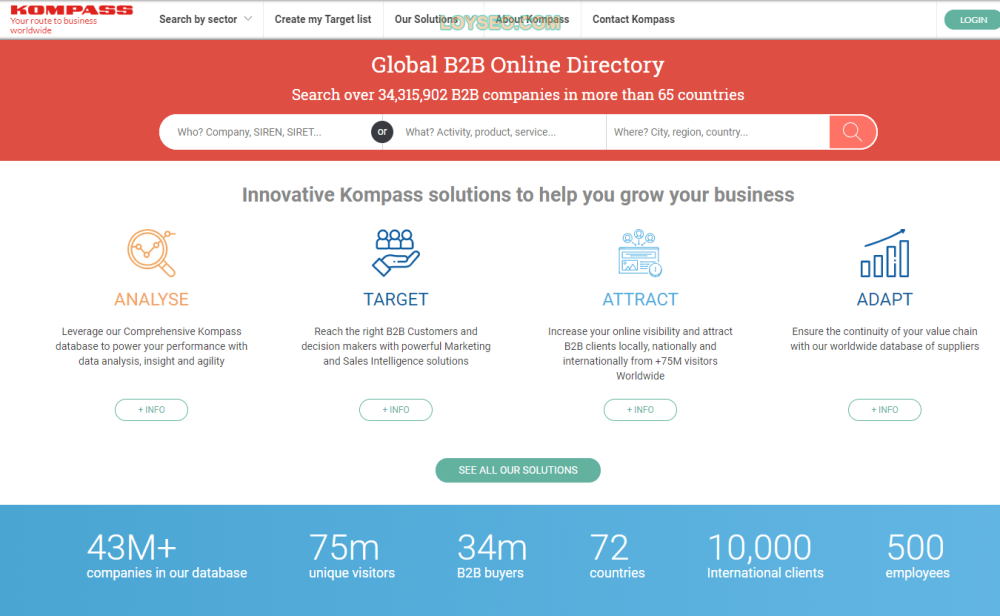This screenshot has width=1000, height=616.
Task: Click the ATTRACT webpage icon
Action: (640, 253)
